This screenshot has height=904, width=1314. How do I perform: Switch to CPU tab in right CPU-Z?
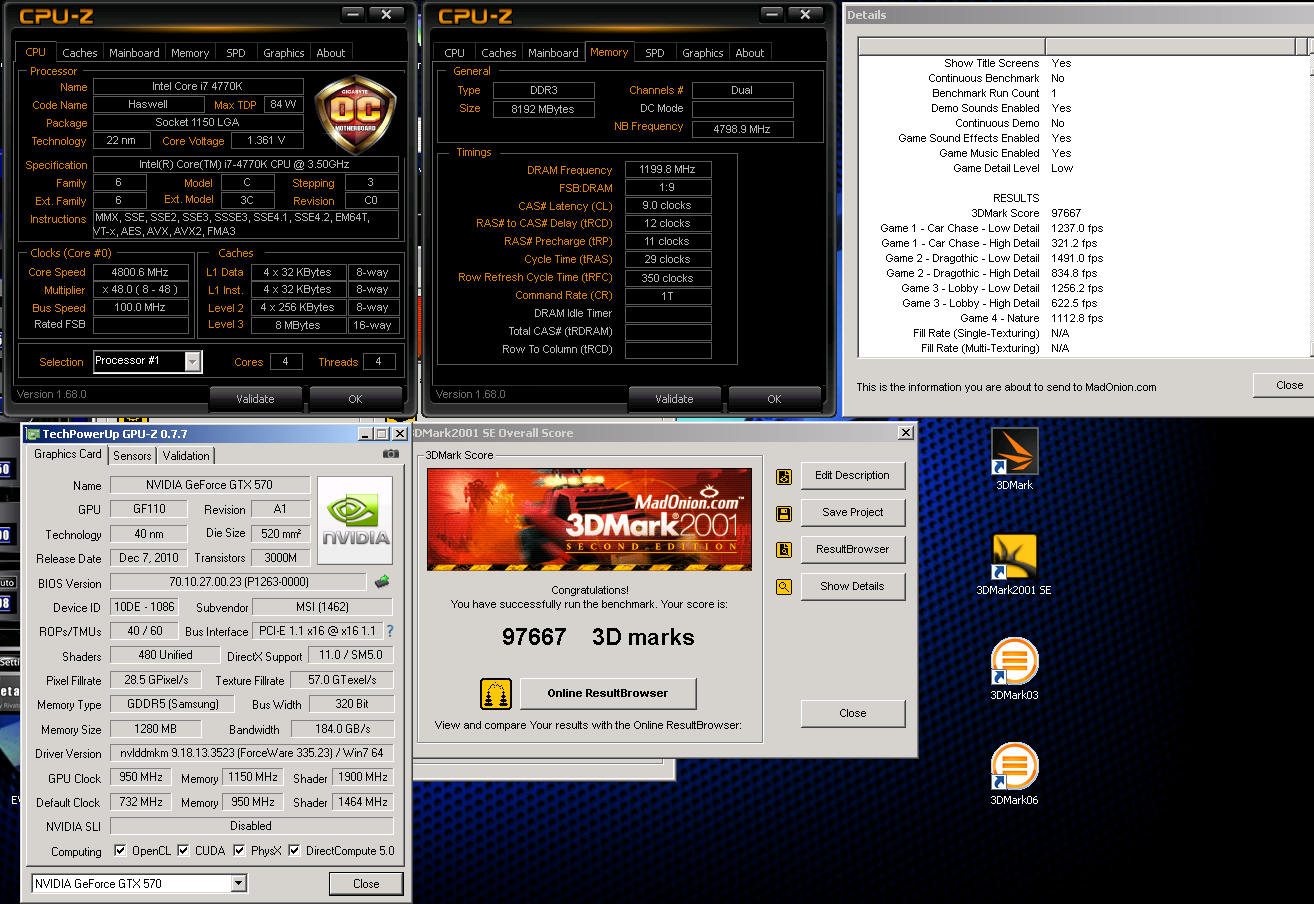(455, 53)
